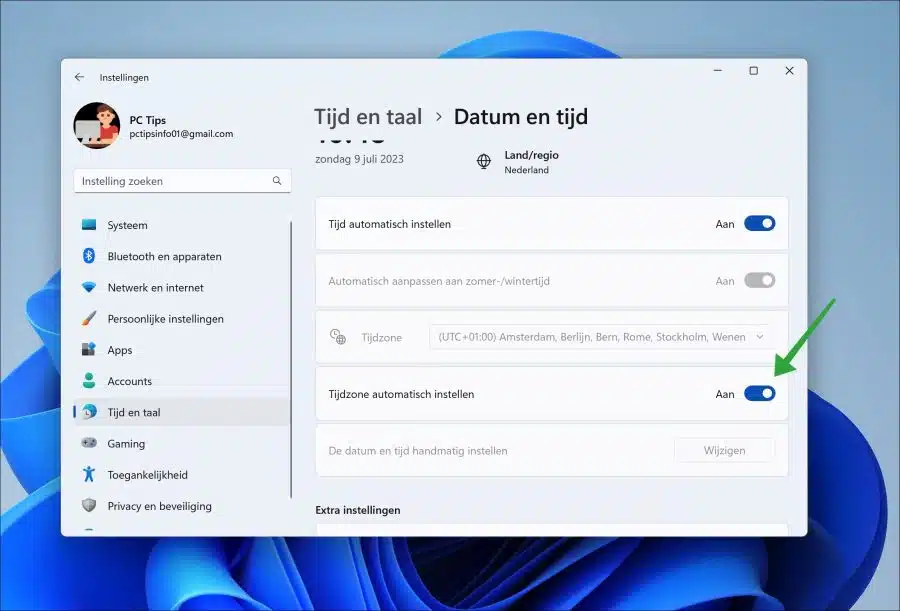
Task: Click Tijd en taal breadcrumb link
Action: click(368, 117)
